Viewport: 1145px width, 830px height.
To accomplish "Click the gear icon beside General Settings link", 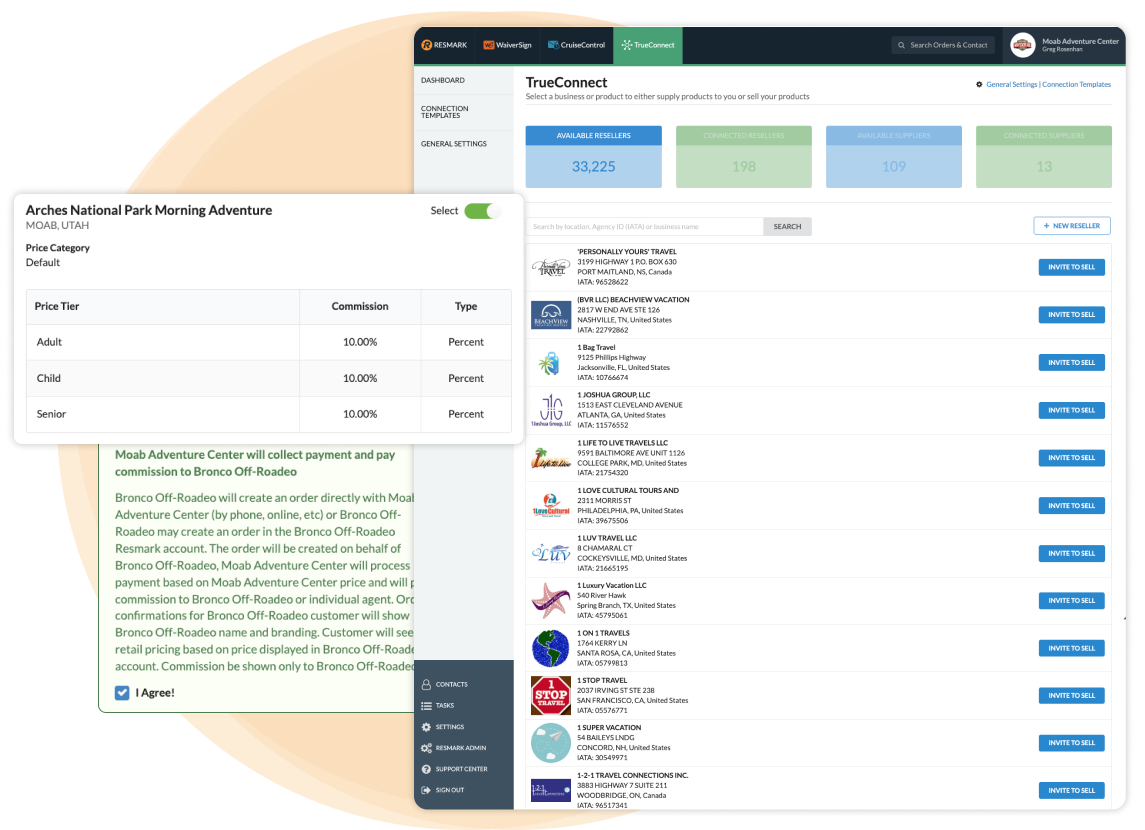I will [979, 85].
